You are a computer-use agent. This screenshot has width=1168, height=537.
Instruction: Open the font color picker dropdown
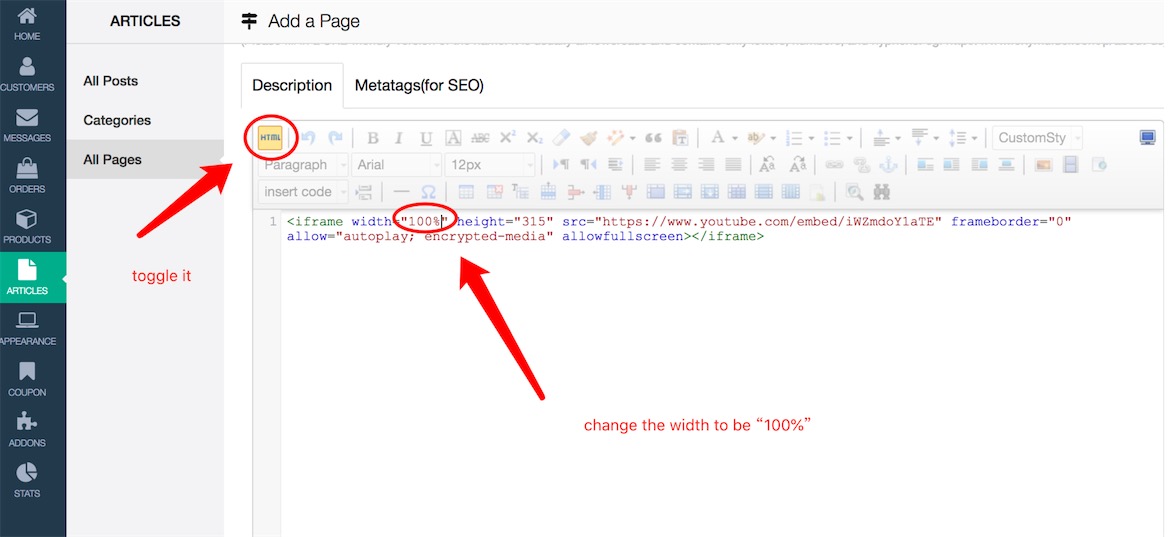point(734,138)
